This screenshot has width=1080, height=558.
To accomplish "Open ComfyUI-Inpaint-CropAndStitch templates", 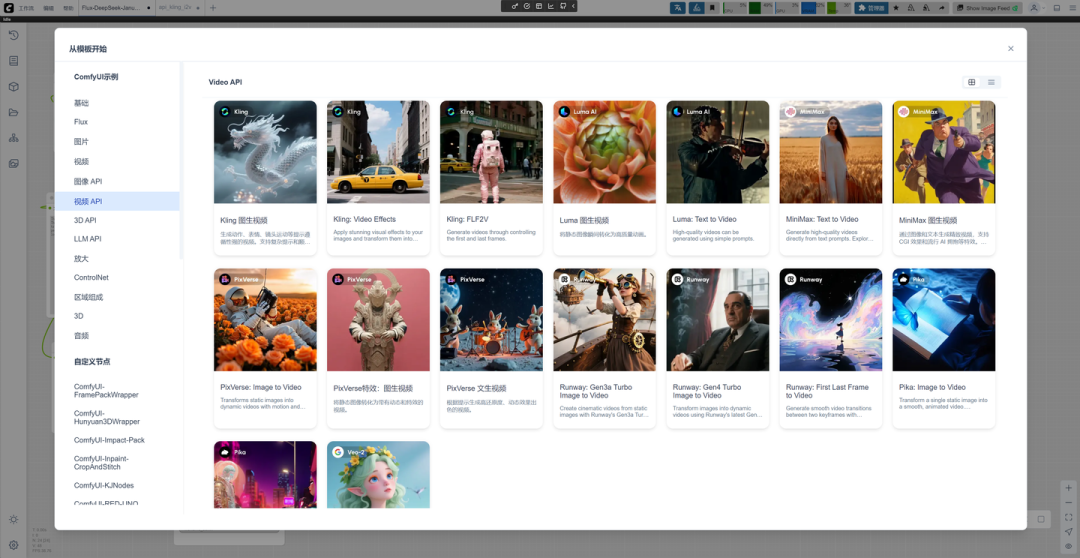I will (117, 462).
